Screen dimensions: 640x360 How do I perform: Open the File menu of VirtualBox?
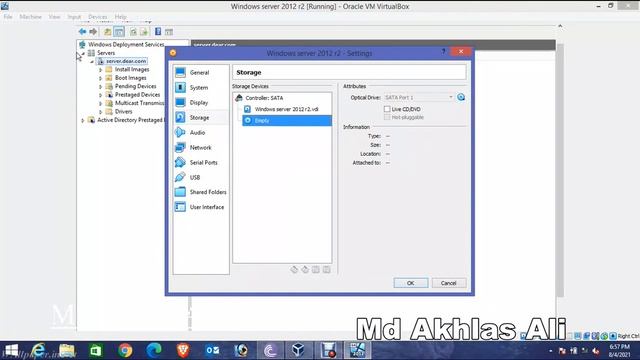point(8,17)
